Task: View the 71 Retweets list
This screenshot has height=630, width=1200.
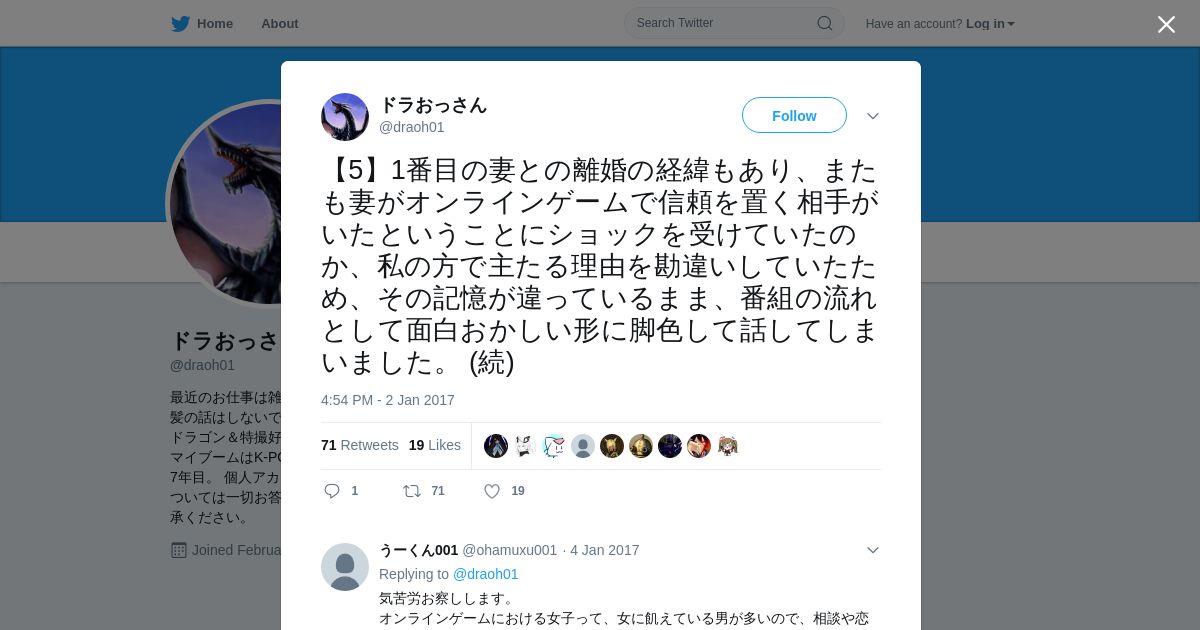Action: click(x=360, y=445)
